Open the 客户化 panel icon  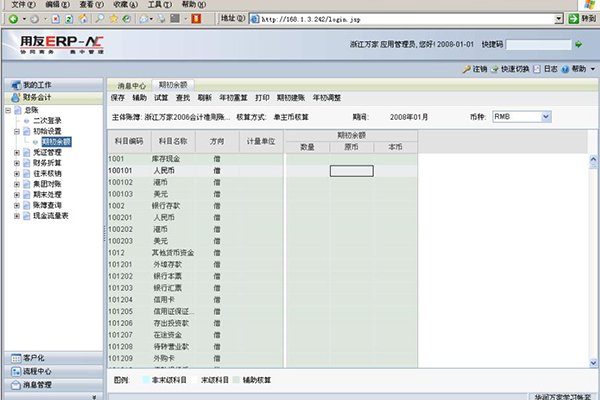click(x=16, y=358)
